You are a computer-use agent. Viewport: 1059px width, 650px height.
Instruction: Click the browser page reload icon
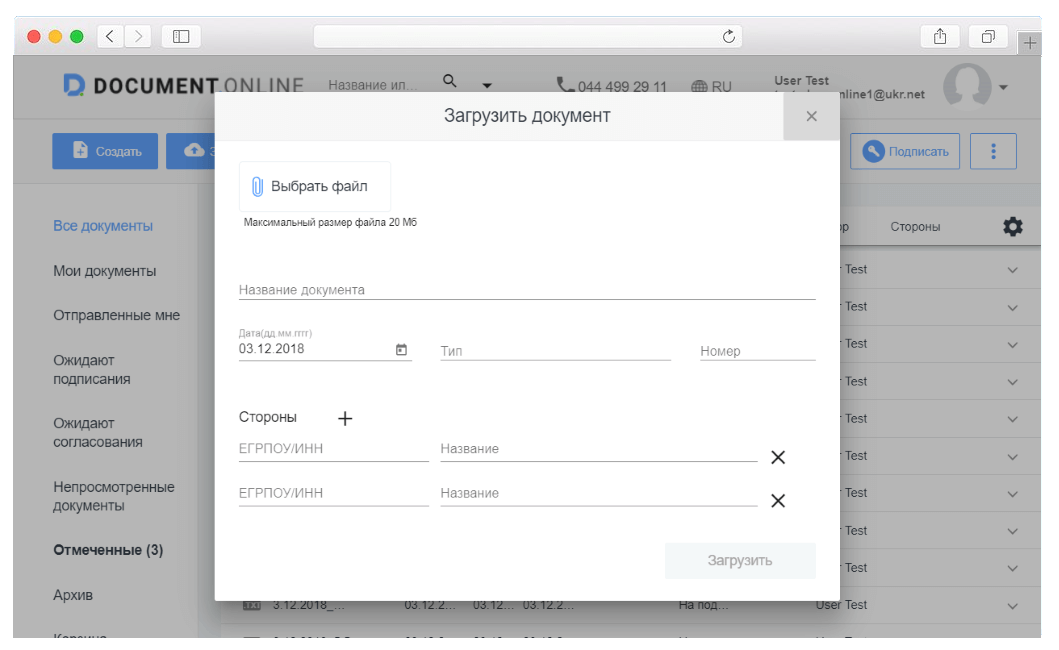pos(729,37)
